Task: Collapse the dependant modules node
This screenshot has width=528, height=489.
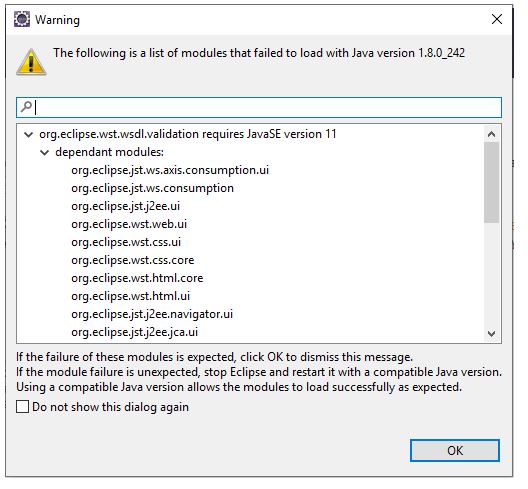Action: coord(44,153)
